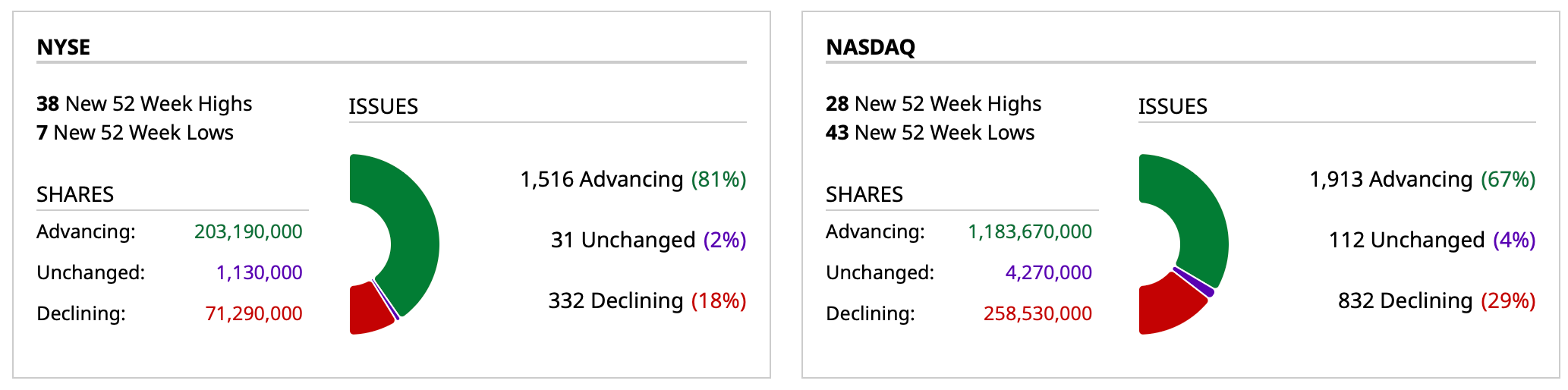Click NYSE unchanged shares value 1,130,000
Viewport: 1568px width, 390px height.
(259, 272)
